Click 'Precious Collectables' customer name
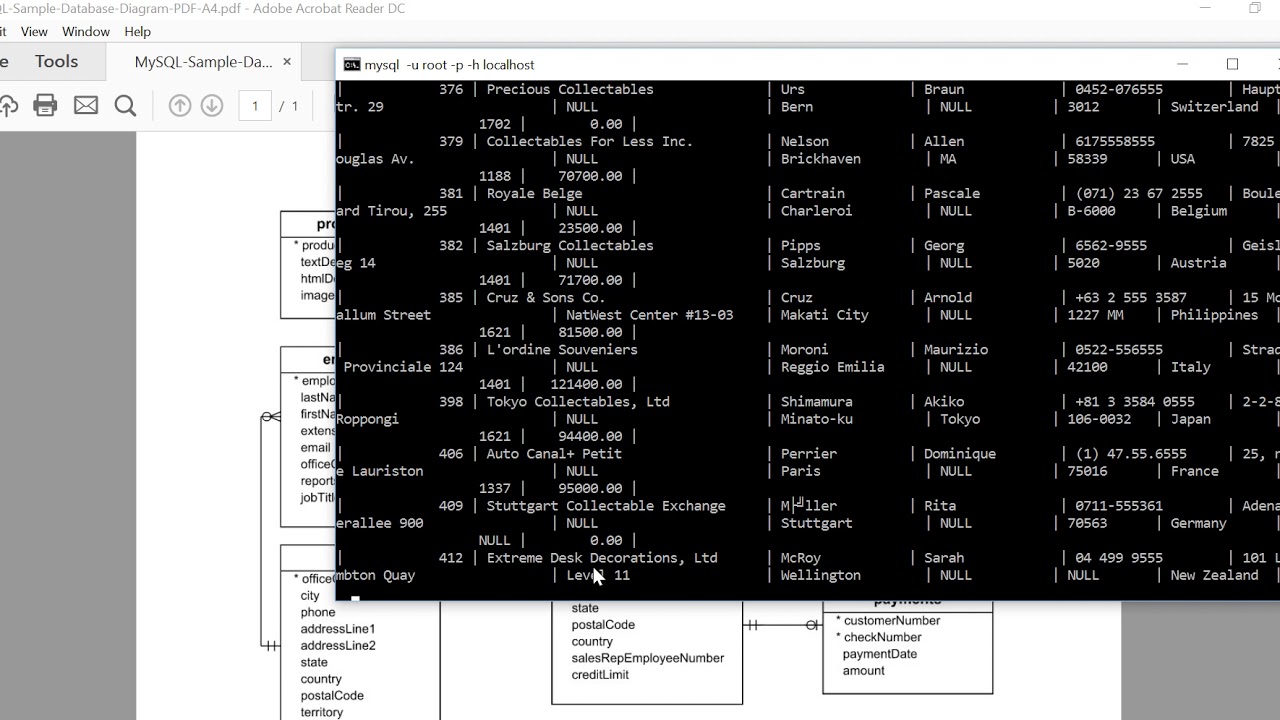 pyautogui.click(x=570, y=89)
